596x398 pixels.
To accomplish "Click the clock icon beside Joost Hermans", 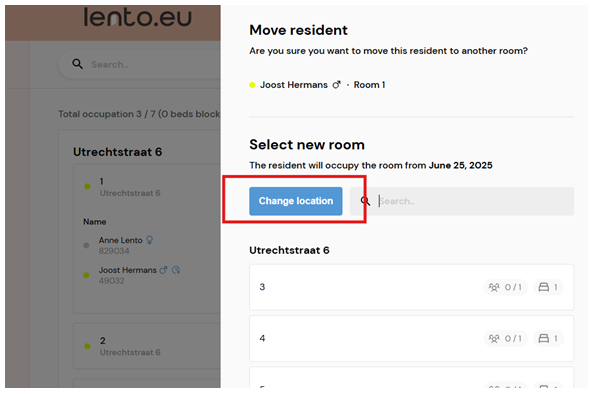I will (x=176, y=270).
